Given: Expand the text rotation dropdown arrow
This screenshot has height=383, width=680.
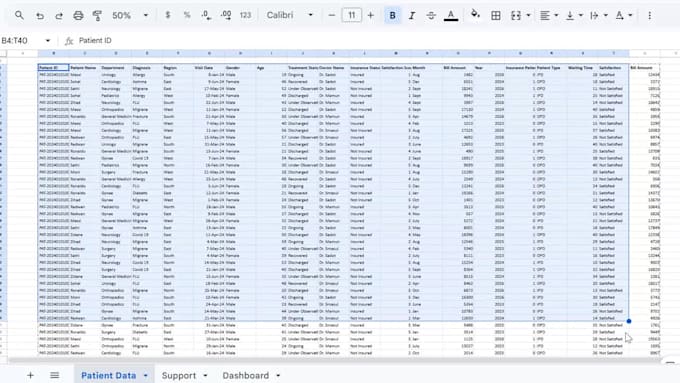Looking at the screenshot, I should [x=631, y=16].
